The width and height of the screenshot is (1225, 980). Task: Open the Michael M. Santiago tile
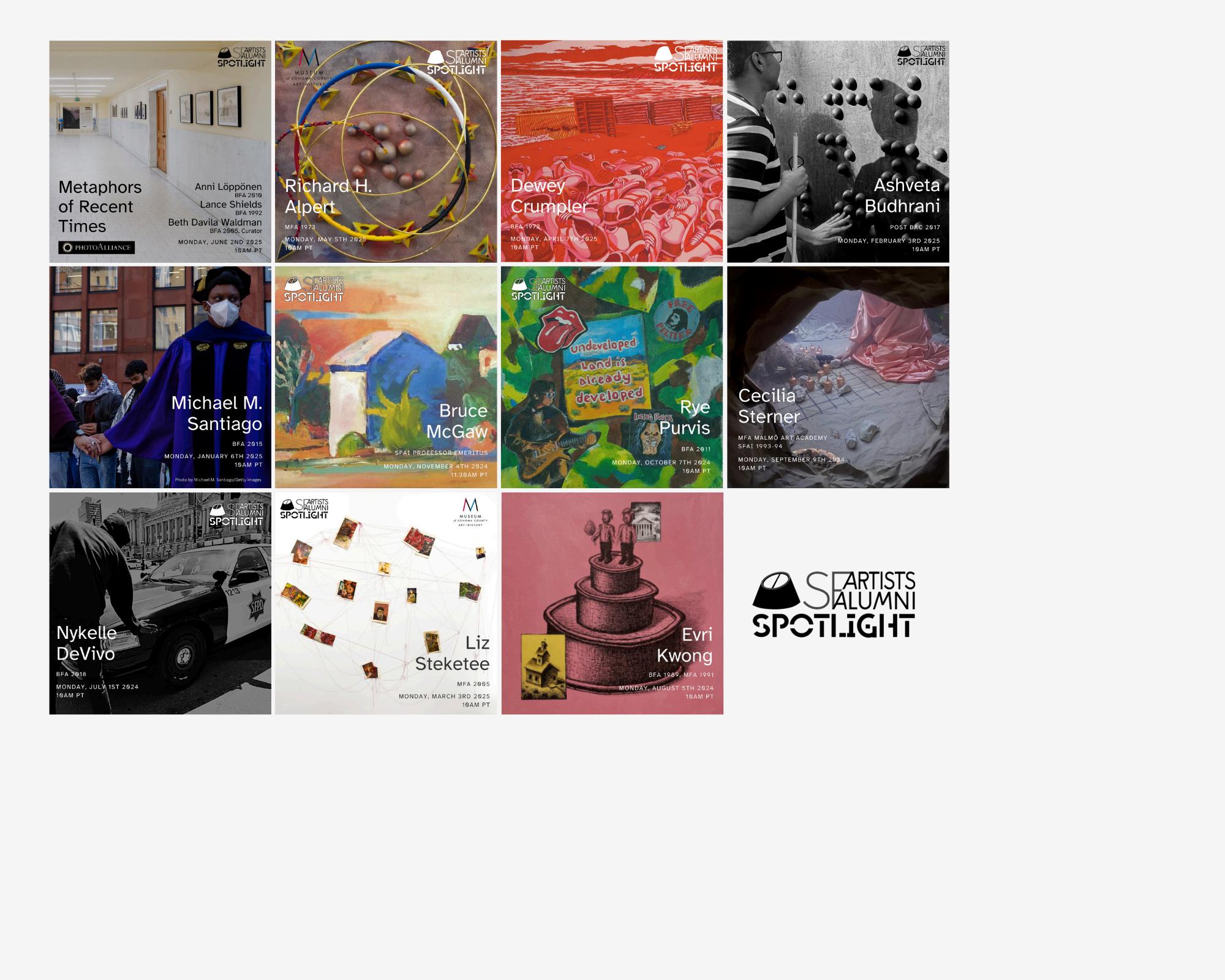pyautogui.click(x=160, y=377)
